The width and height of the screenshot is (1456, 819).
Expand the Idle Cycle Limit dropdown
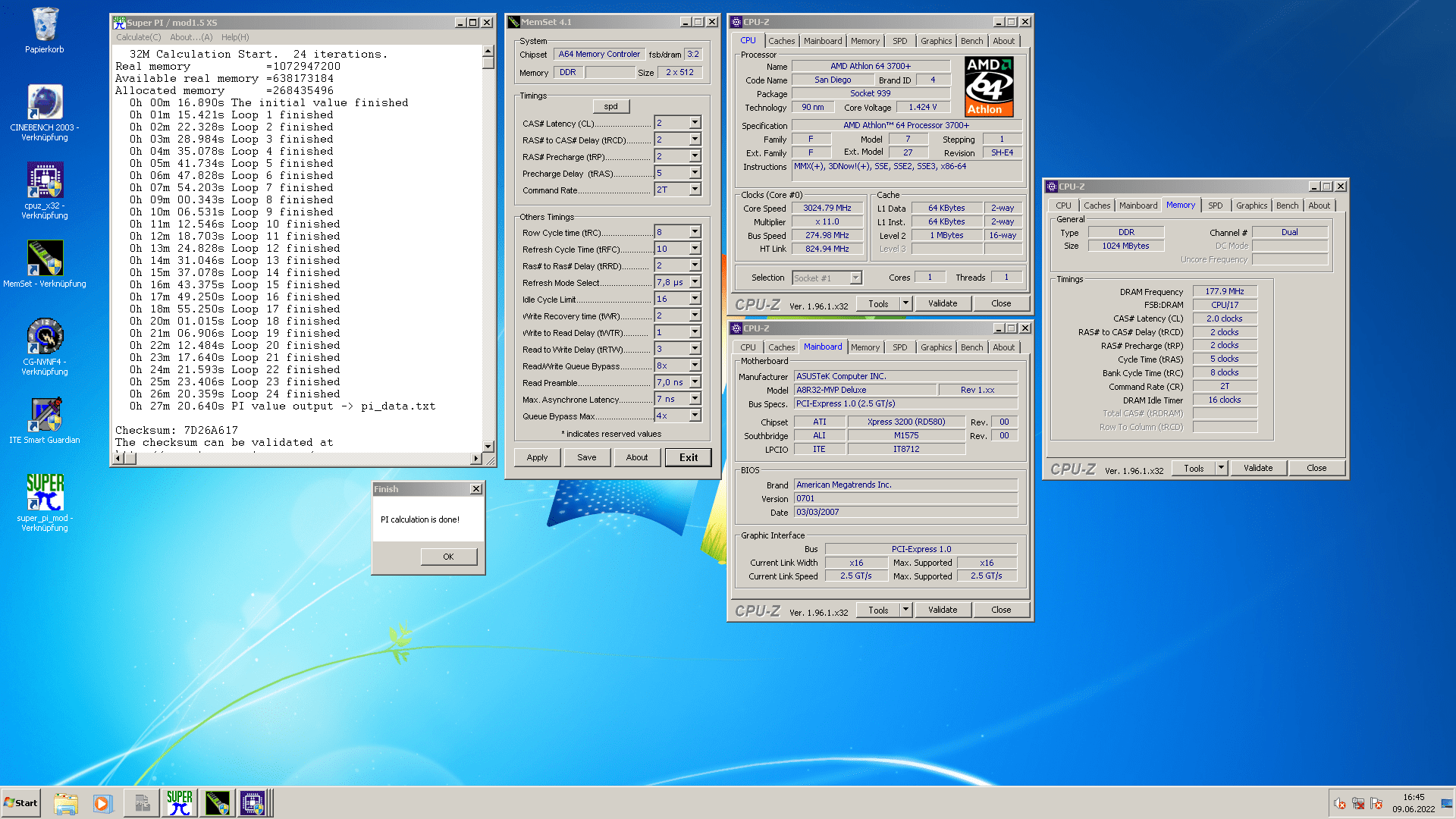pyautogui.click(x=695, y=299)
